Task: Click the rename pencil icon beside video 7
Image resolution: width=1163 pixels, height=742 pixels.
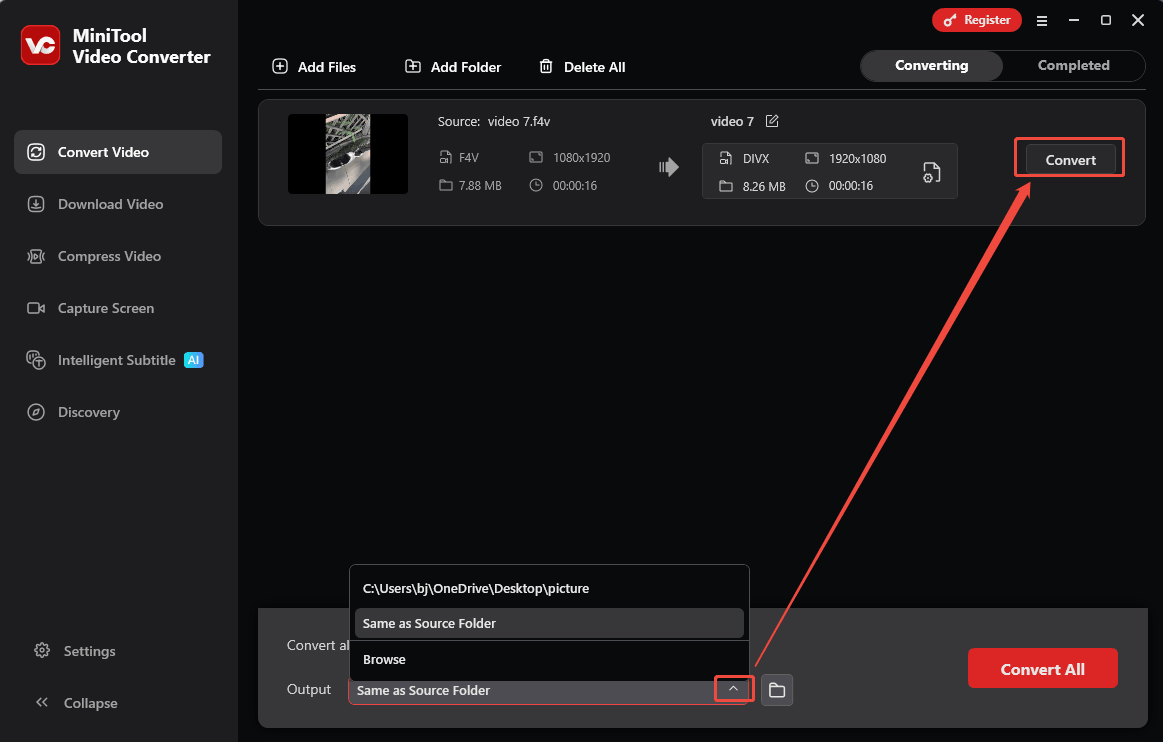Action: coord(771,120)
